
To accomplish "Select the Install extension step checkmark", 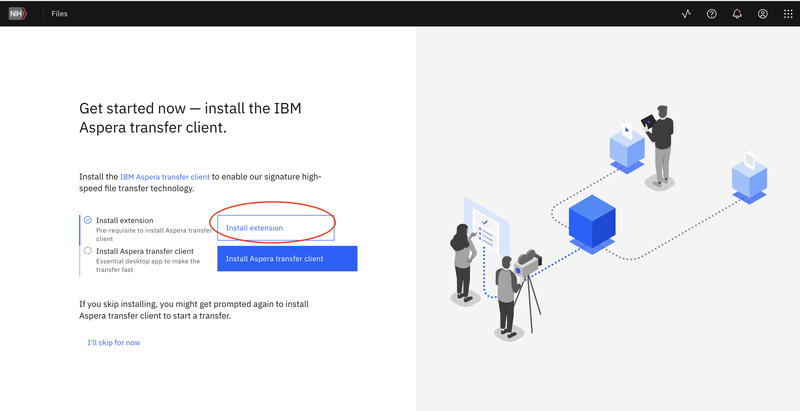I will coord(88,220).
